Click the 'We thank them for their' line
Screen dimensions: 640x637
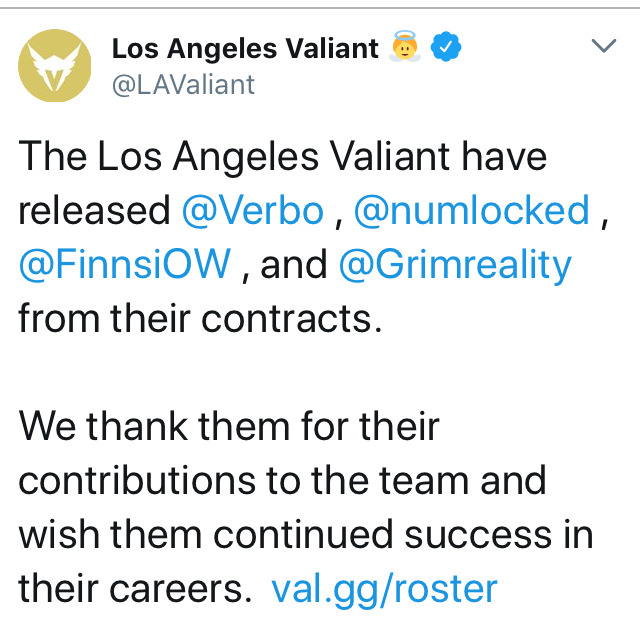(229, 426)
